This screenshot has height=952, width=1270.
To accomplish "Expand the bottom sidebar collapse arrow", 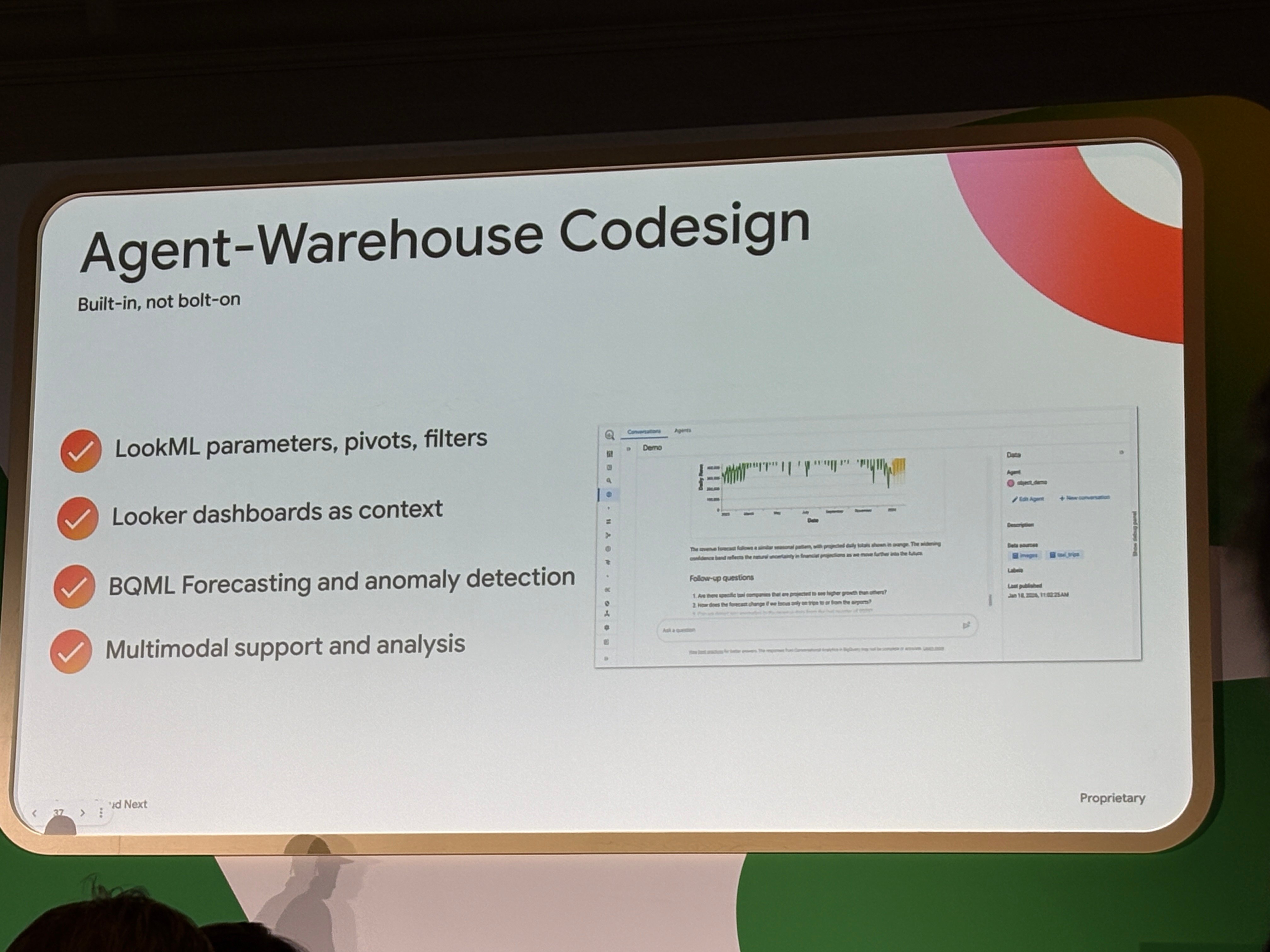I will [x=606, y=658].
